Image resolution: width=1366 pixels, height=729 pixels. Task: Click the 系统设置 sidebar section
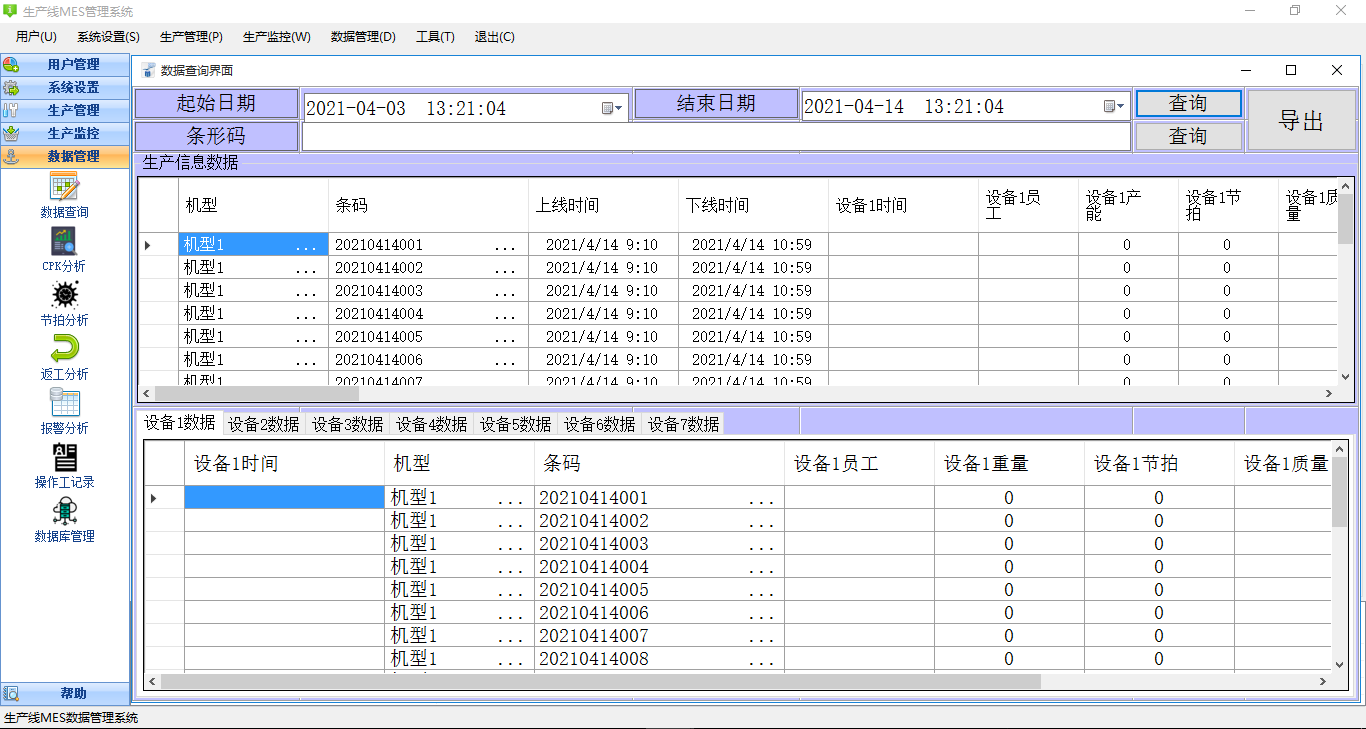[65, 87]
